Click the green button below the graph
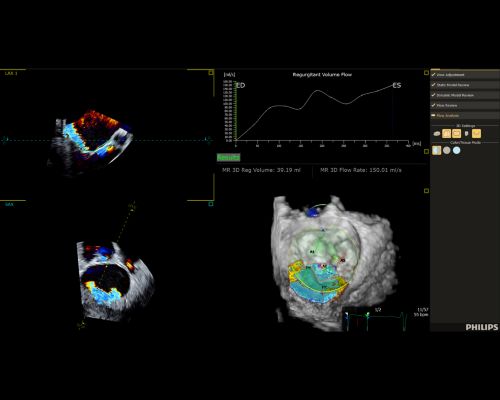 pyautogui.click(x=228, y=157)
